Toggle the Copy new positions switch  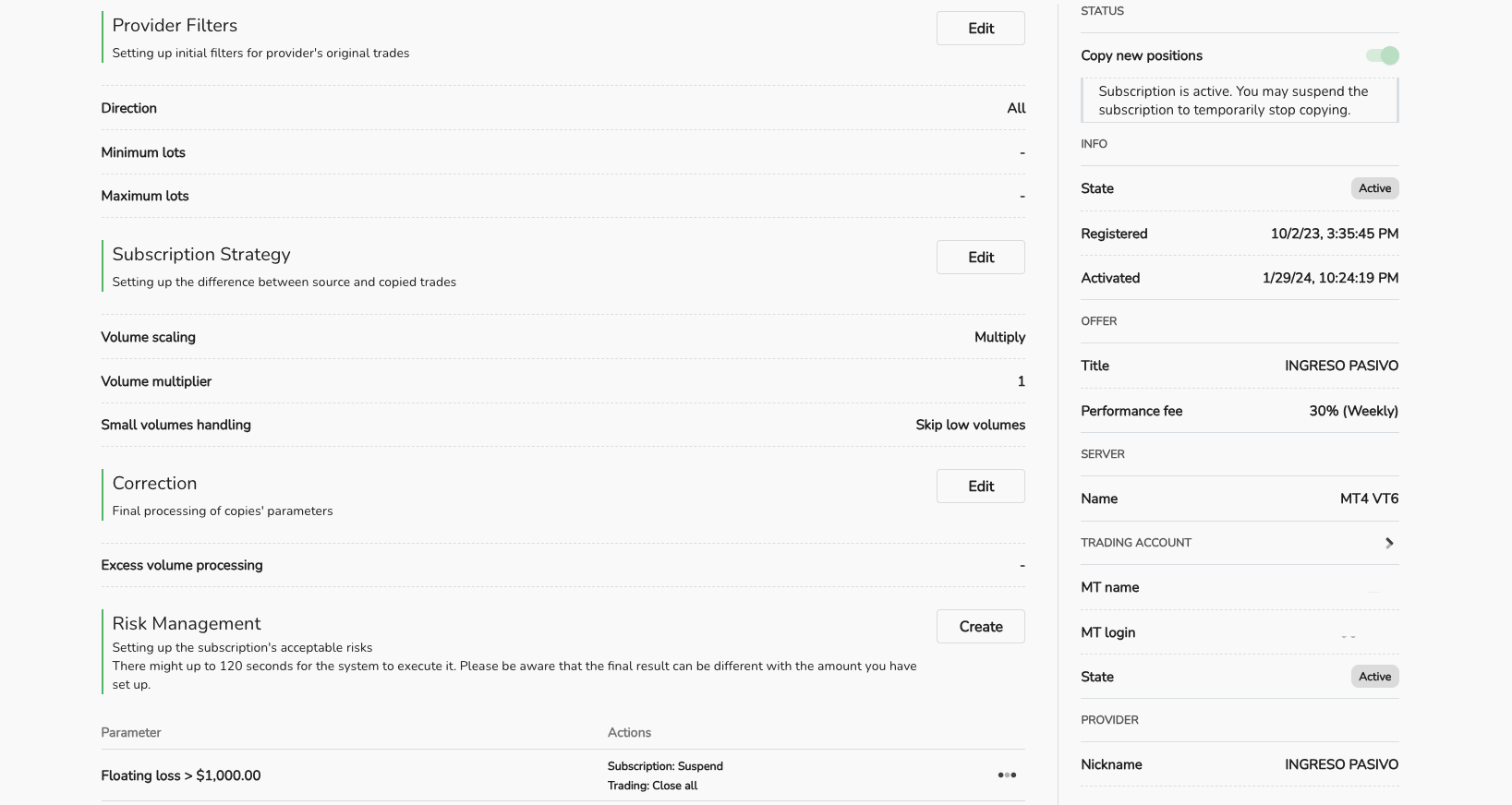(x=1383, y=55)
